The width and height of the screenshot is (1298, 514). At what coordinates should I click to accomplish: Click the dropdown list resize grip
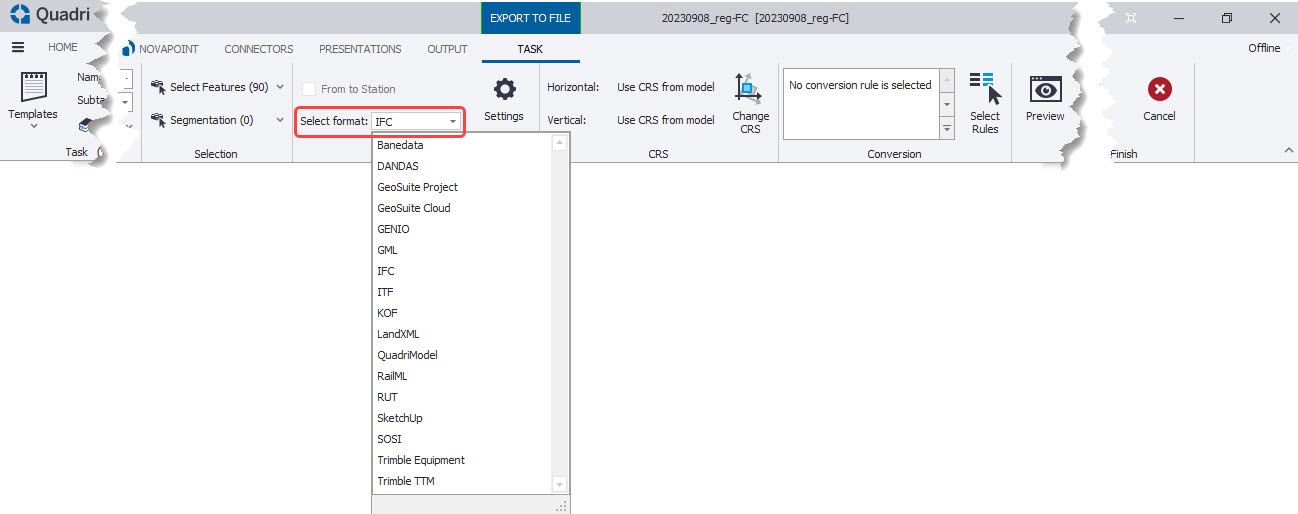561,506
